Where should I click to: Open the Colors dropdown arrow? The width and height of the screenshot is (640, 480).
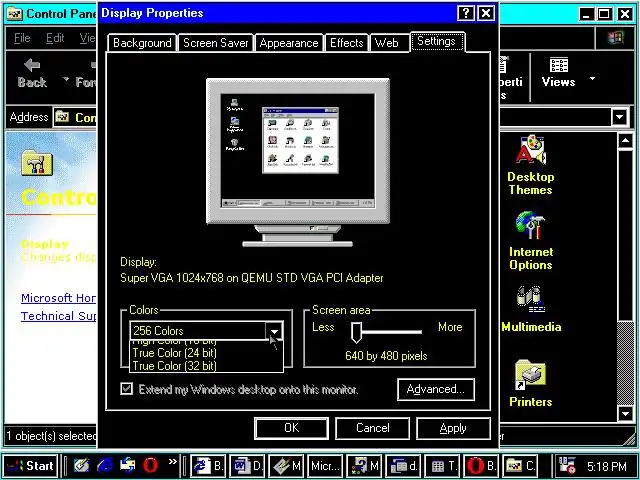click(x=274, y=331)
